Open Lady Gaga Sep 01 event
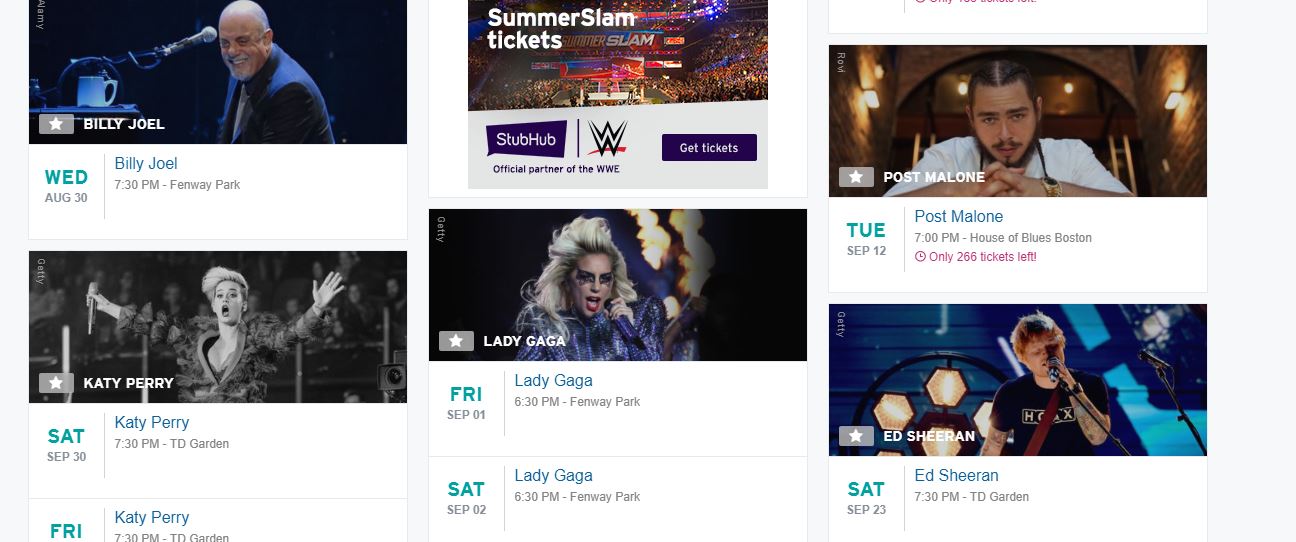1296x542 pixels. click(553, 381)
